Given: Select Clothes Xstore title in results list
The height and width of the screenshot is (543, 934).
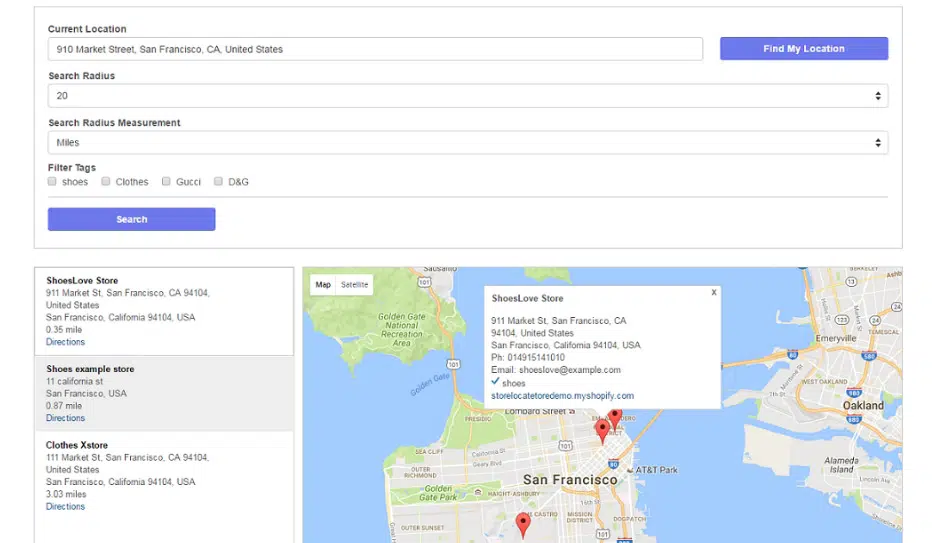Looking at the screenshot, I should pyautogui.click(x=77, y=445).
